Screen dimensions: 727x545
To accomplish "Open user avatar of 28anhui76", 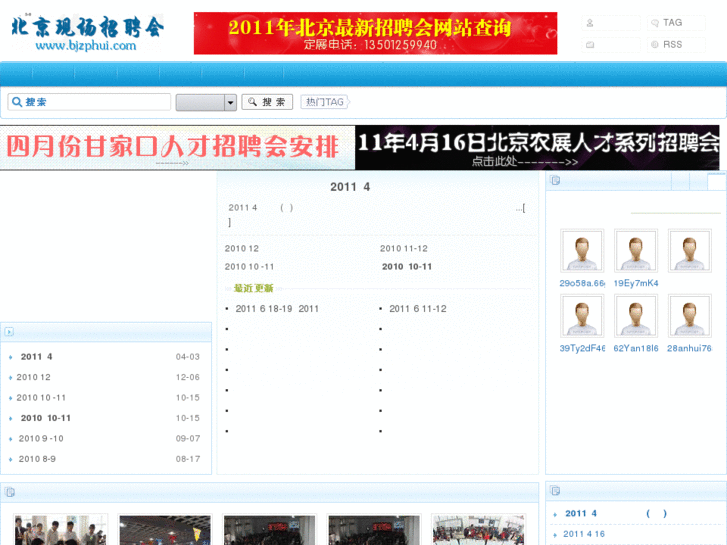I will point(689,315).
